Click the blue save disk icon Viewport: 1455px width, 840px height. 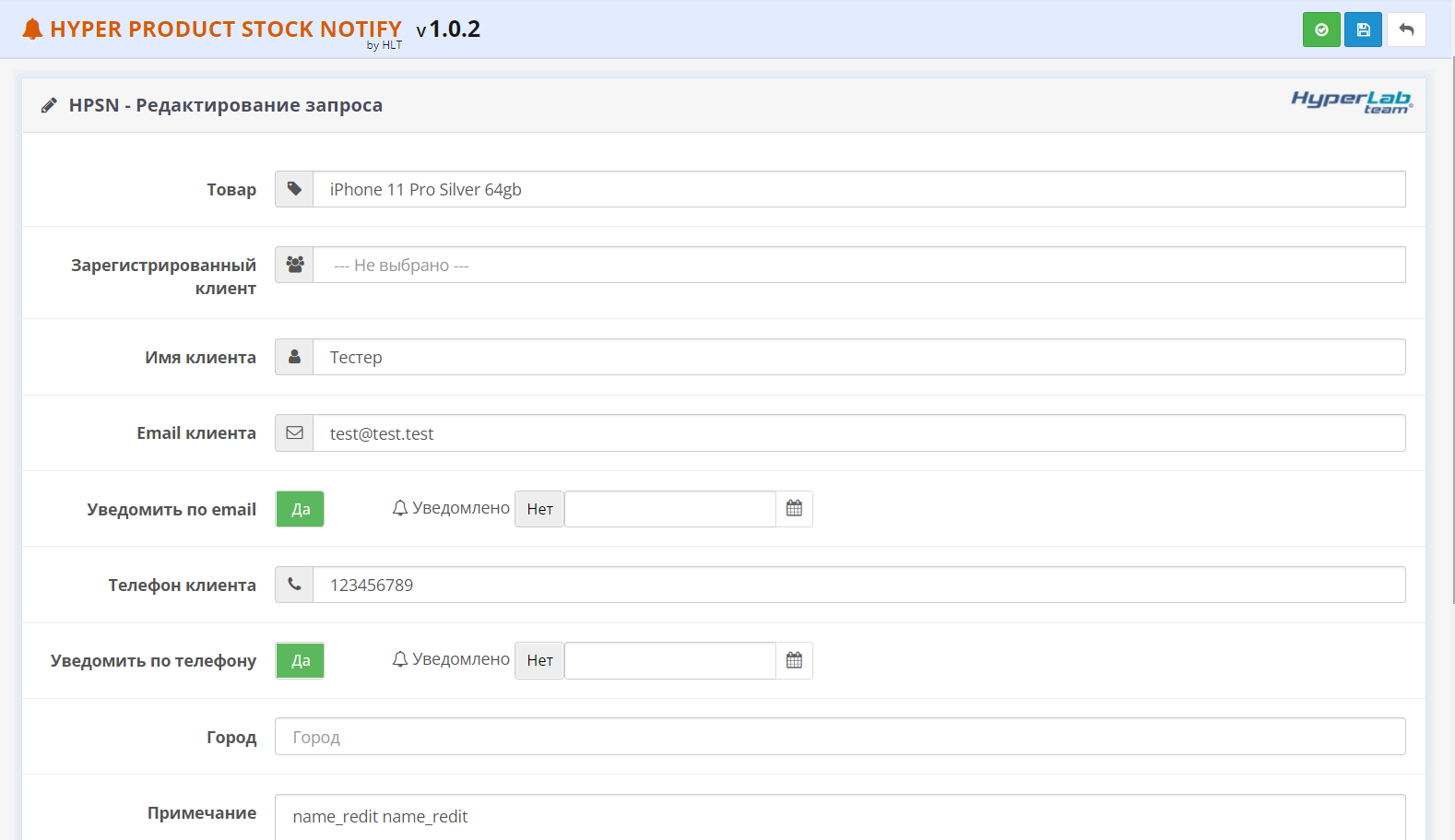tap(1363, 30)
